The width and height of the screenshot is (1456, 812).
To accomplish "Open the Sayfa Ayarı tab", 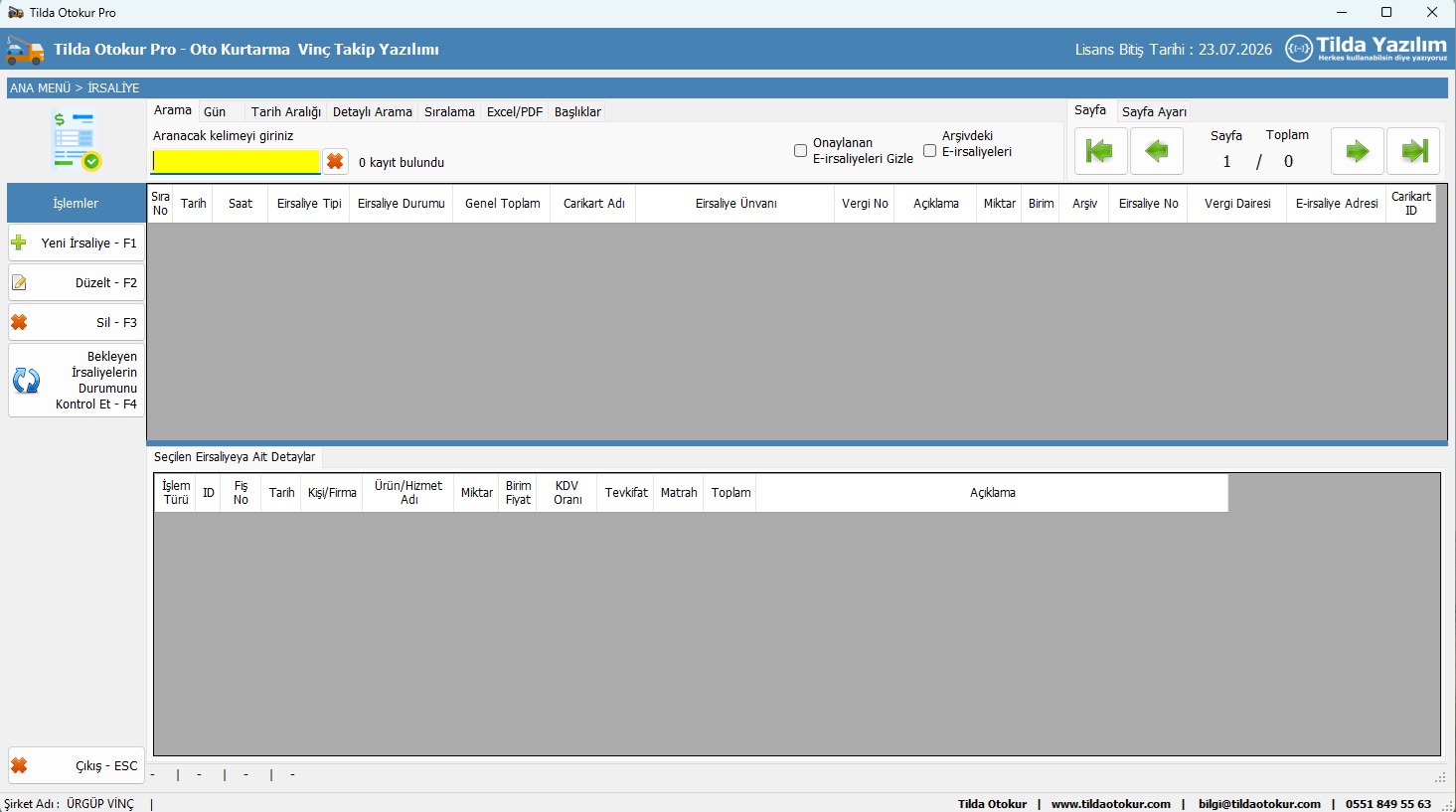I will point(1154,112).
